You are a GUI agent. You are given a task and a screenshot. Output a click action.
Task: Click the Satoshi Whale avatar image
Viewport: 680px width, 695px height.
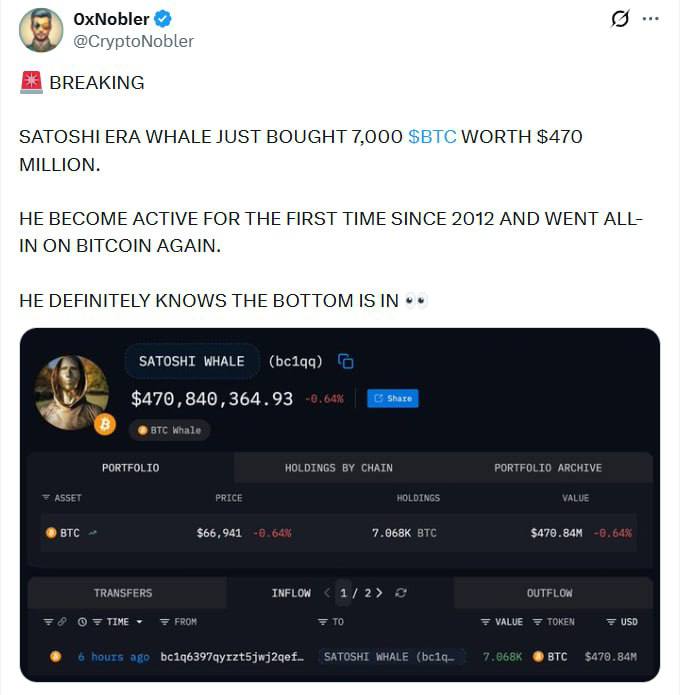pyautogui.click(x=72, y=392)
